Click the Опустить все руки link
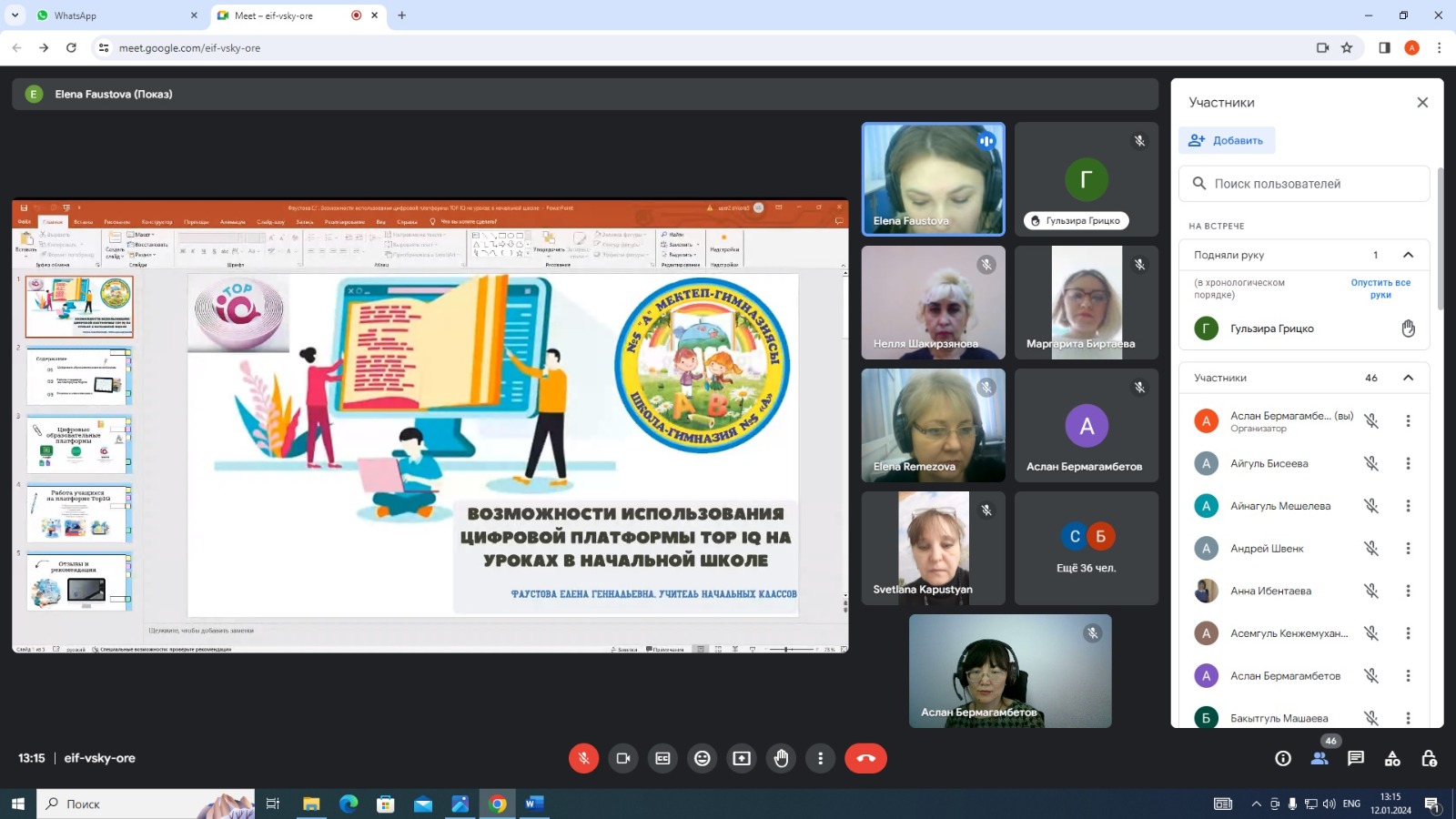The height and width of the screenshot is (819, 1456). click(x=1380, y=288)
